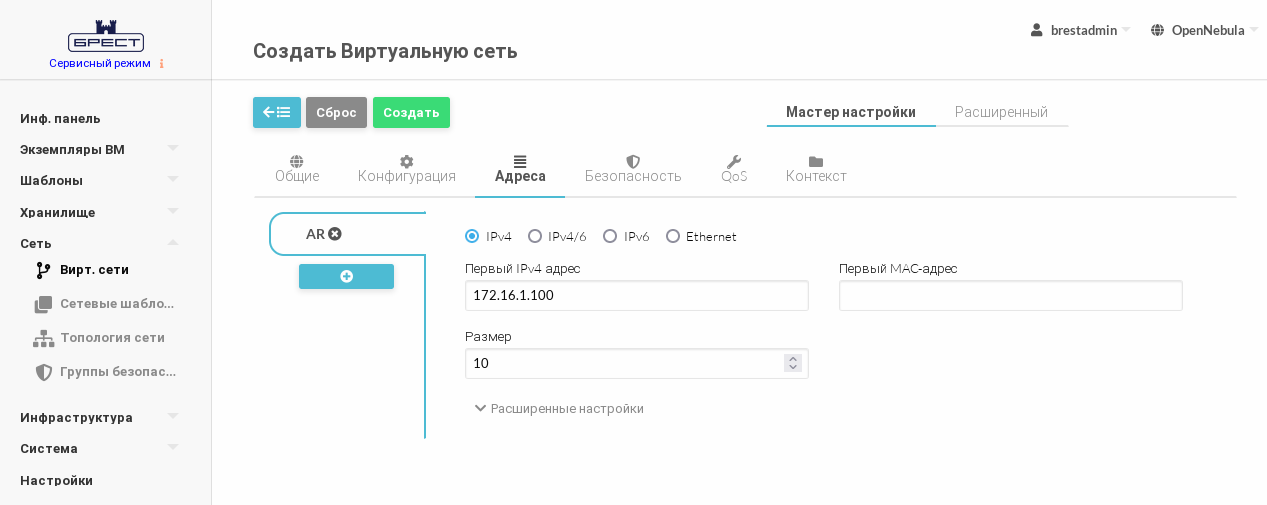
Task: Expand the advanced settings section (Расширенные настройки)
Action: (x=559, y=408)
